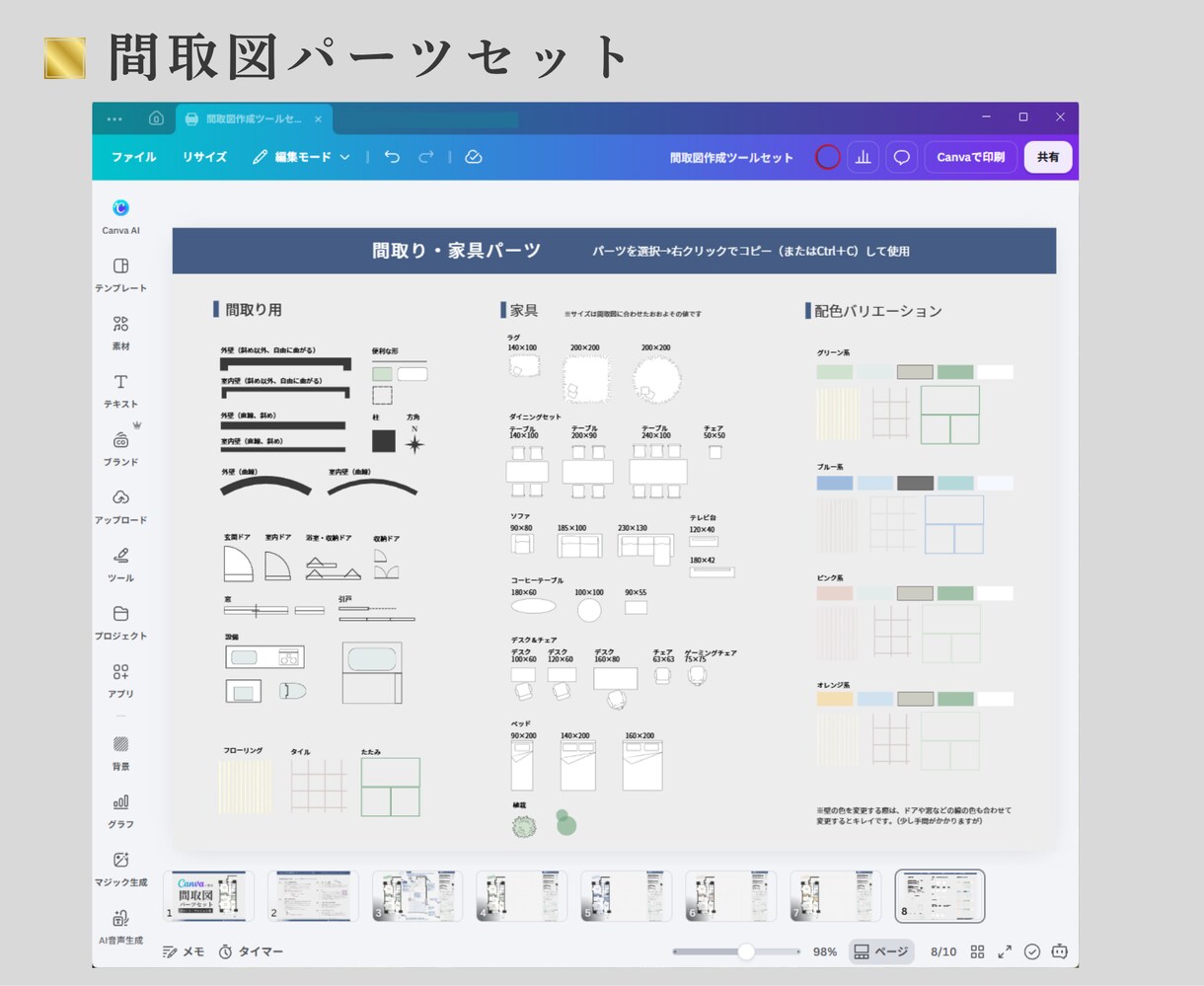Select page 1 thumbnail
Viewport: 1204px width, 986px height.
(208, 896)
